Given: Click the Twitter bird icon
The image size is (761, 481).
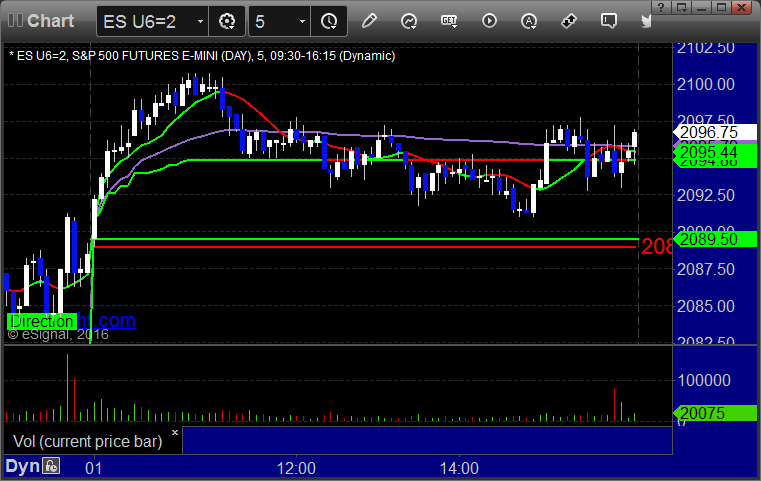Looking at the screenshot, I should click(646, 21).
